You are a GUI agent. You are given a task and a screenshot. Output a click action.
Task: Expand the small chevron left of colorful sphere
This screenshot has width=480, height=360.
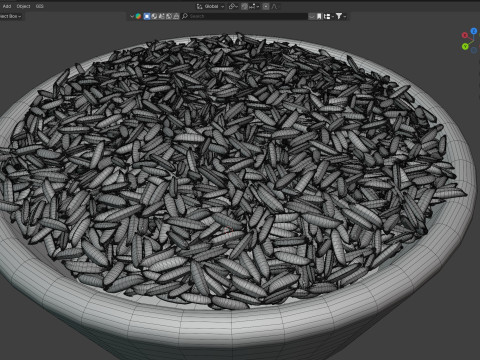[x=132, y=16]
